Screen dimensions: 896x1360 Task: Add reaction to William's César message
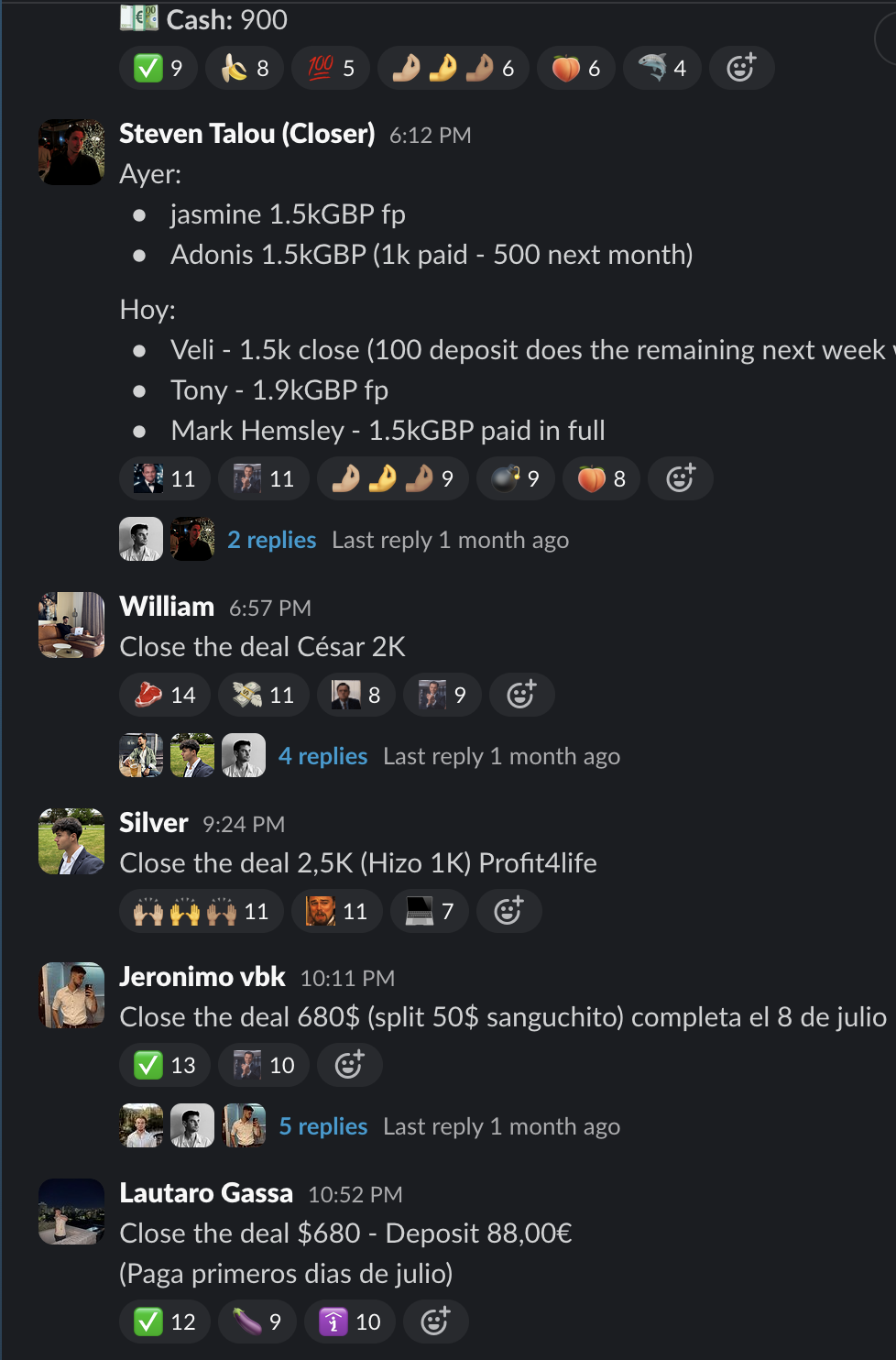[x=521, y=695]
